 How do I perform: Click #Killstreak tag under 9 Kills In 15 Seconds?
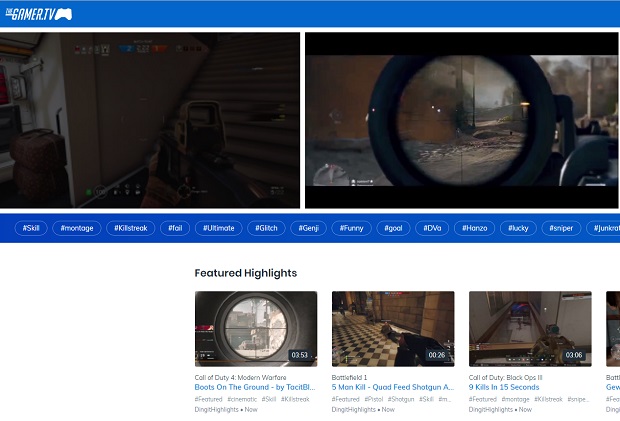coord(548,399)
